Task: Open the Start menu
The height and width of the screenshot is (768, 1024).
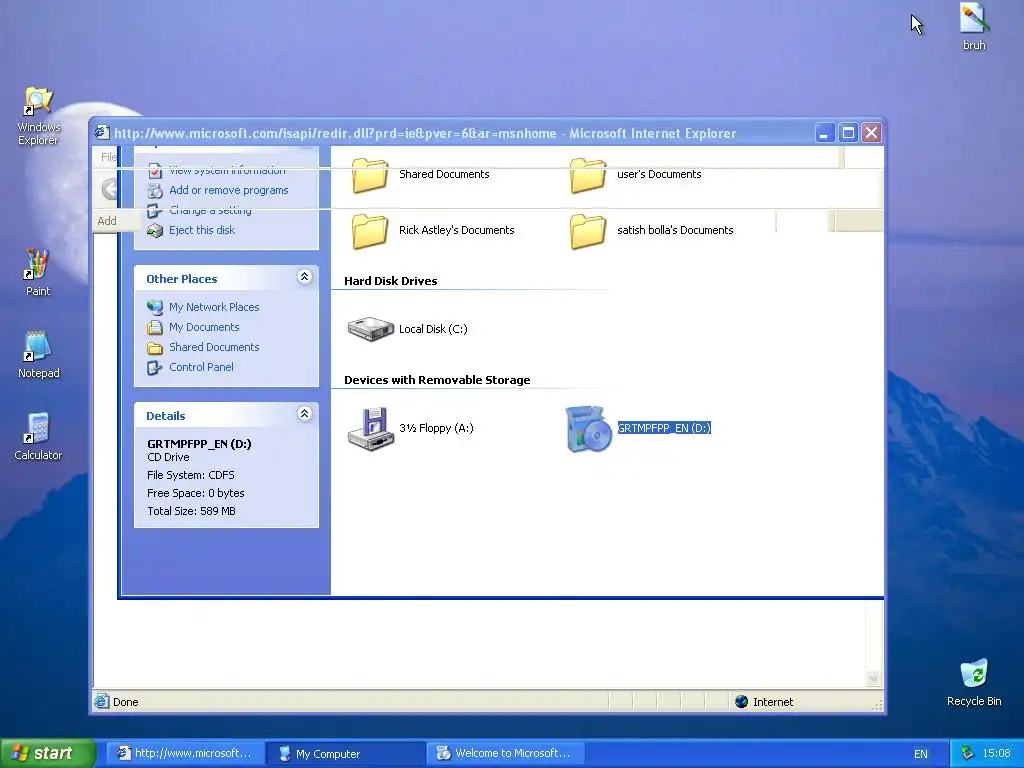Action: (x=48, y=753)
